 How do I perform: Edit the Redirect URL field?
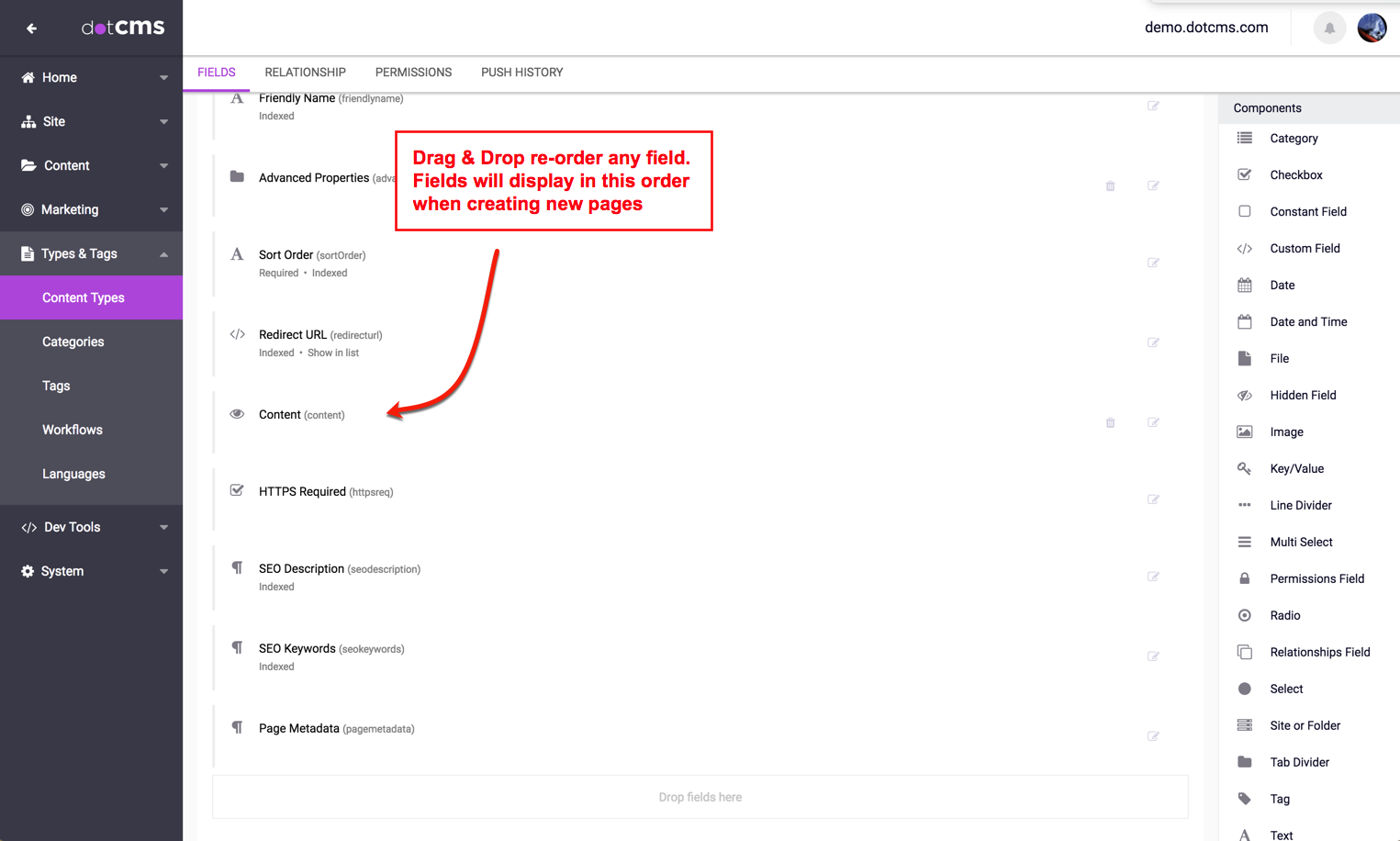tap(1153, 343)
